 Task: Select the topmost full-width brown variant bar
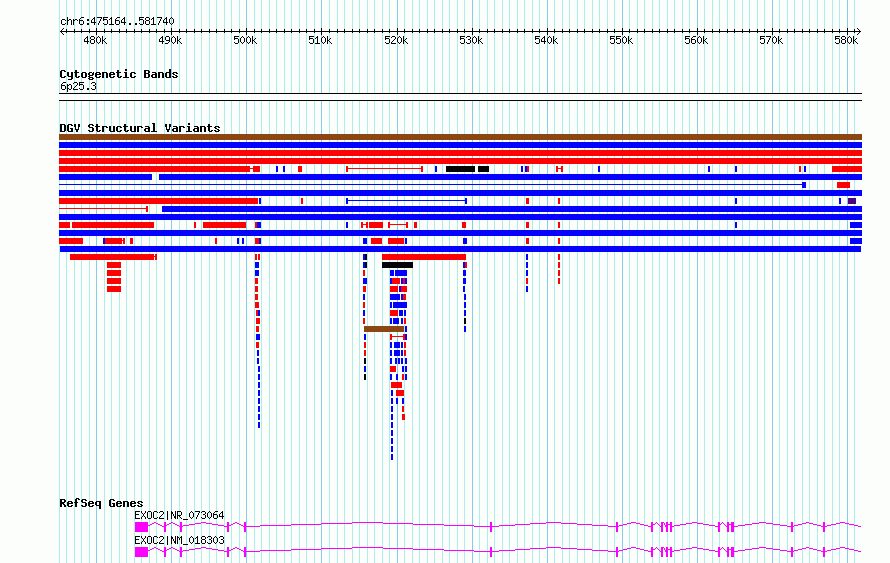(460, 137)
